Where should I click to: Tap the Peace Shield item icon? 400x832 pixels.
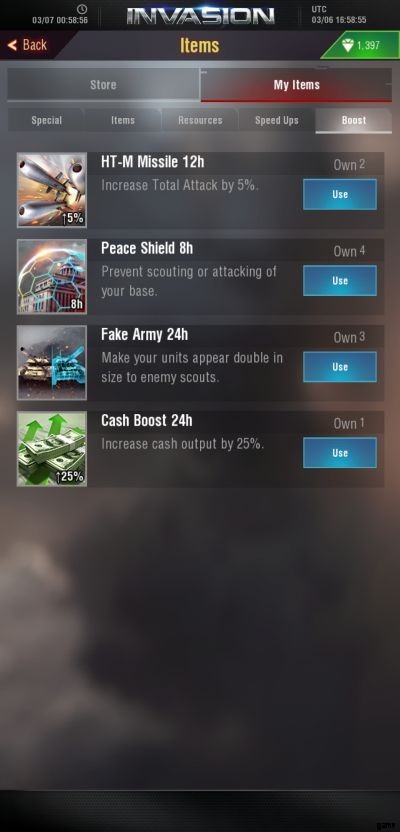point(51,276)
